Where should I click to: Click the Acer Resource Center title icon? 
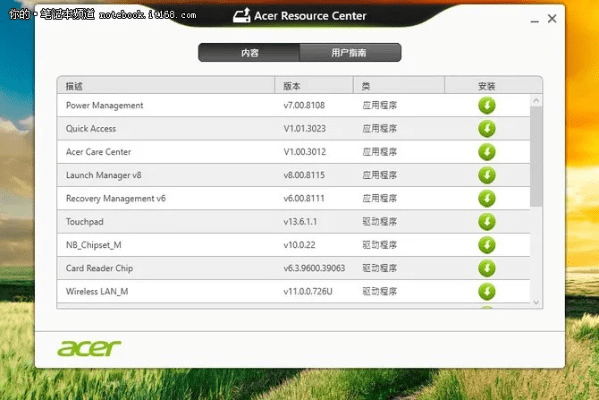pyautogui.click(x=241, y=15)
